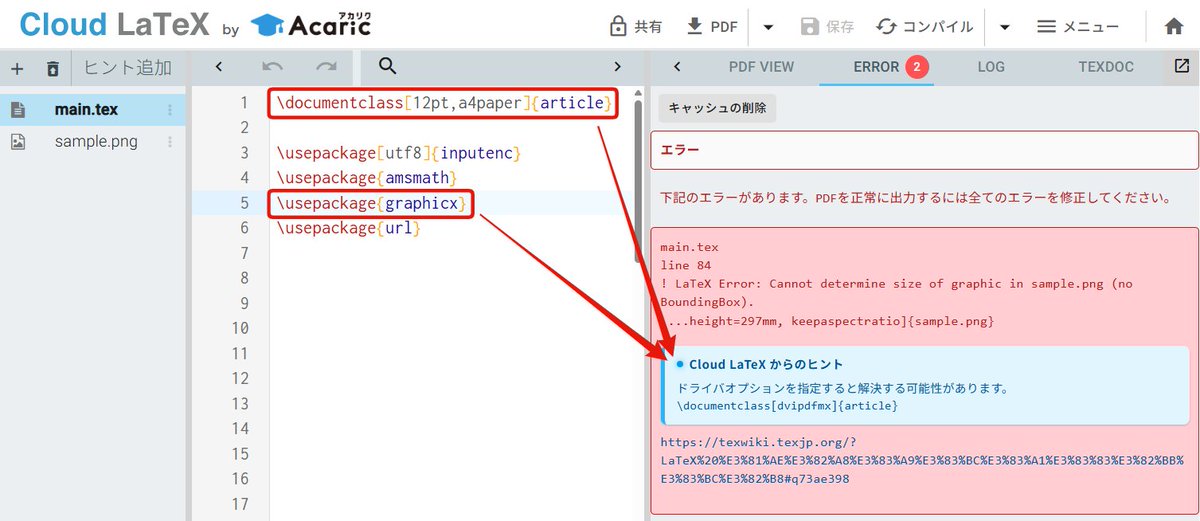
Task: Click the Cloud LaTeX からのヒント heading
Action: coord(766,364)
